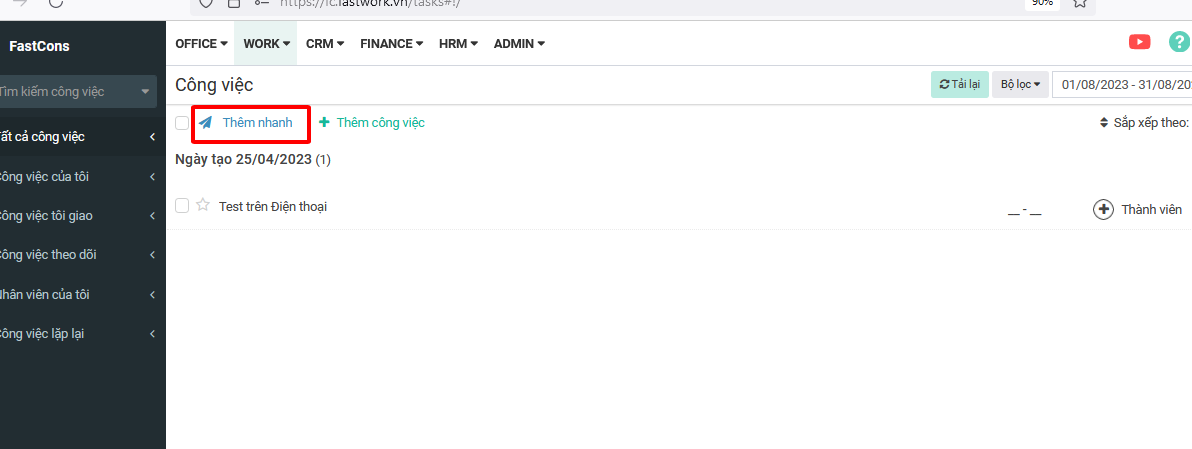1192x449 pixels.
Task: Click the YouTube video icon
Action: [1139, 42]
